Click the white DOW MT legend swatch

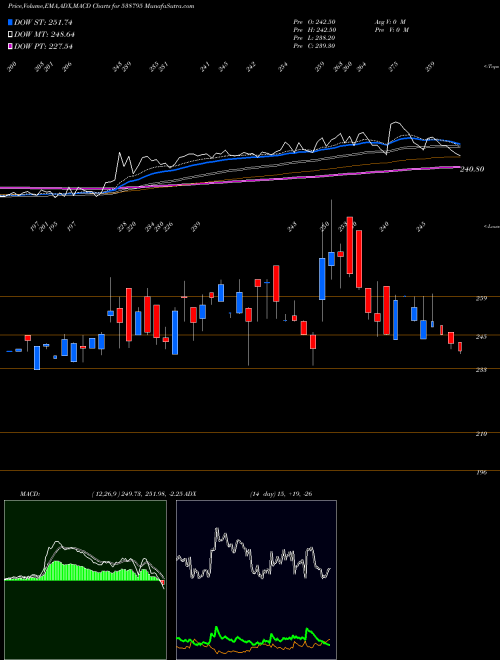(x=10, y=35)
